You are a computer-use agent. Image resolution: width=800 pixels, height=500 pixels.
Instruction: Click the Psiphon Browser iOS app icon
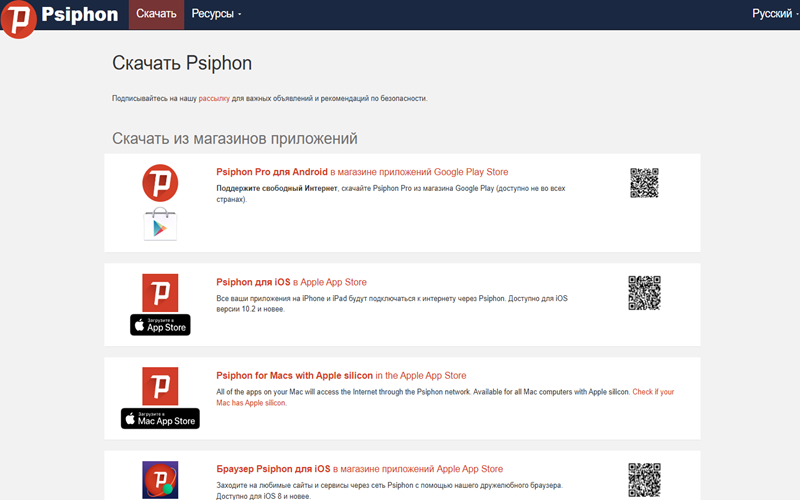tap(160, 480)
